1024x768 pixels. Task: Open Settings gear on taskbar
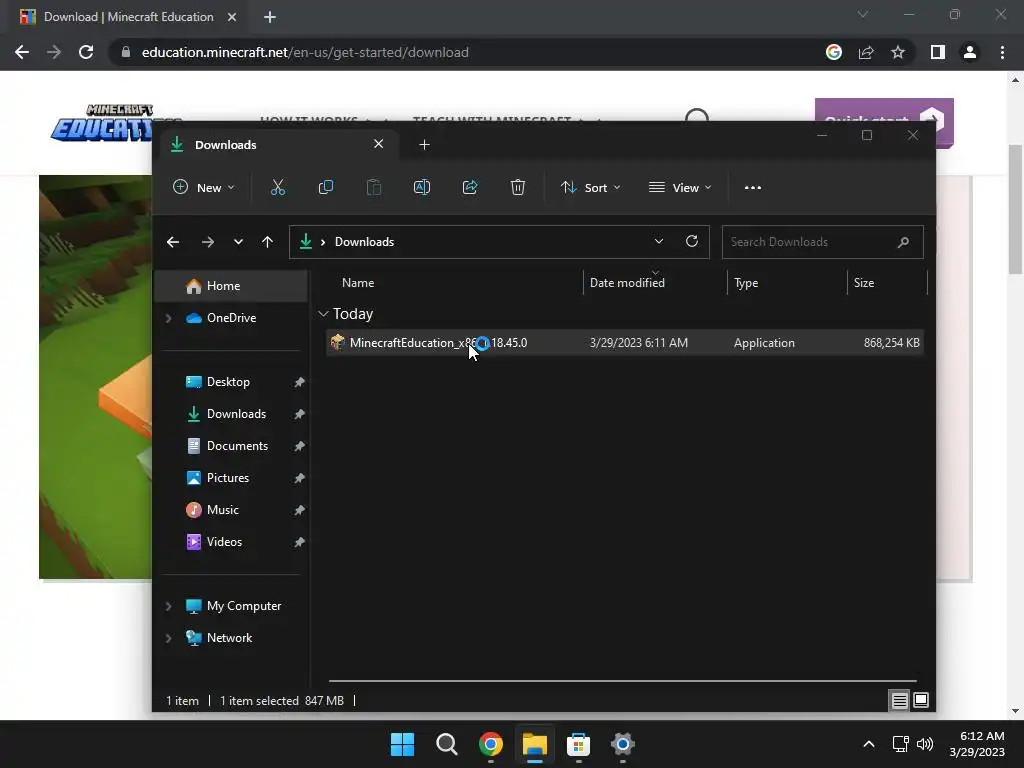pyautogui.click(x=622, y=744)
